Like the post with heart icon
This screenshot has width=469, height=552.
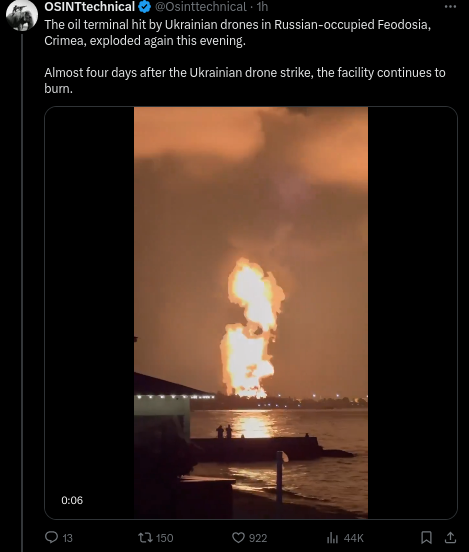point(238,538)
